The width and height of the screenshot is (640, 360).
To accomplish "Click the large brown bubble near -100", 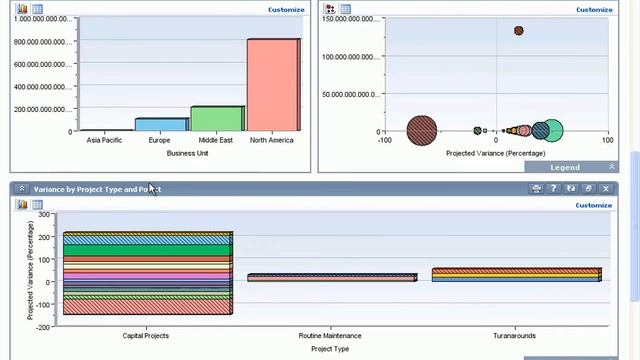I will [x=422, y=131].
